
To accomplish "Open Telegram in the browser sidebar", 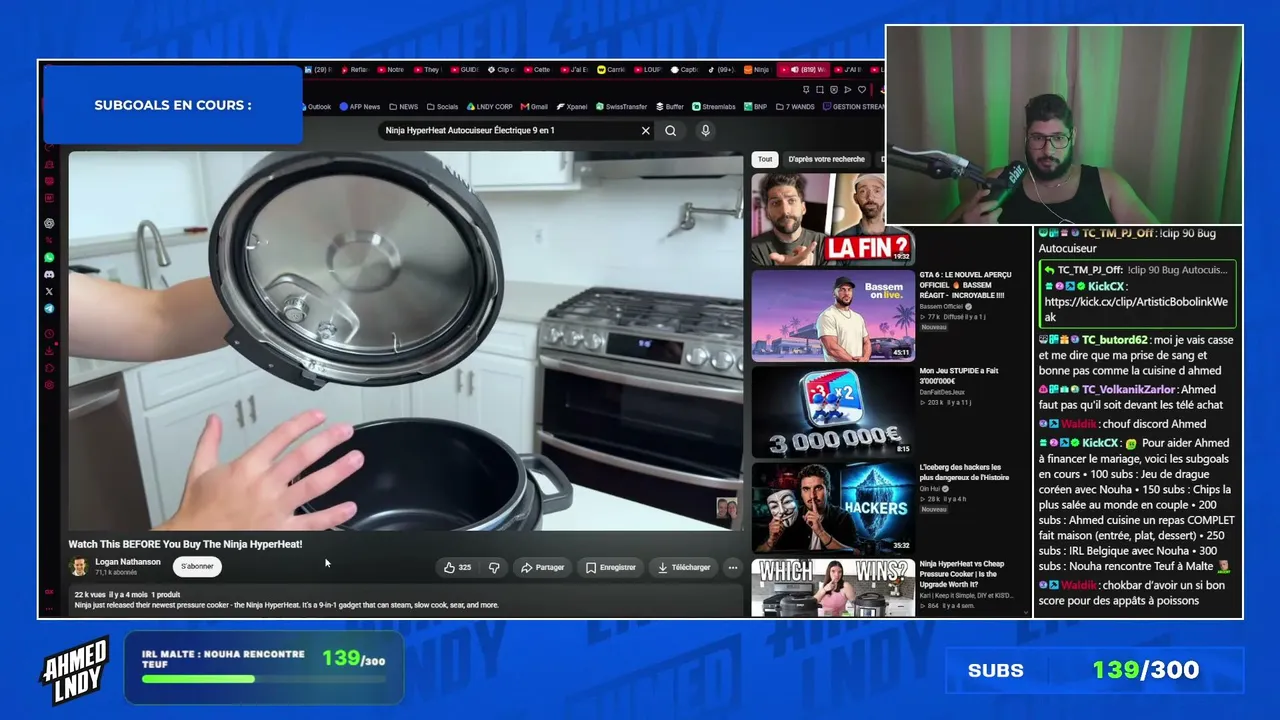I will point(49,309).
